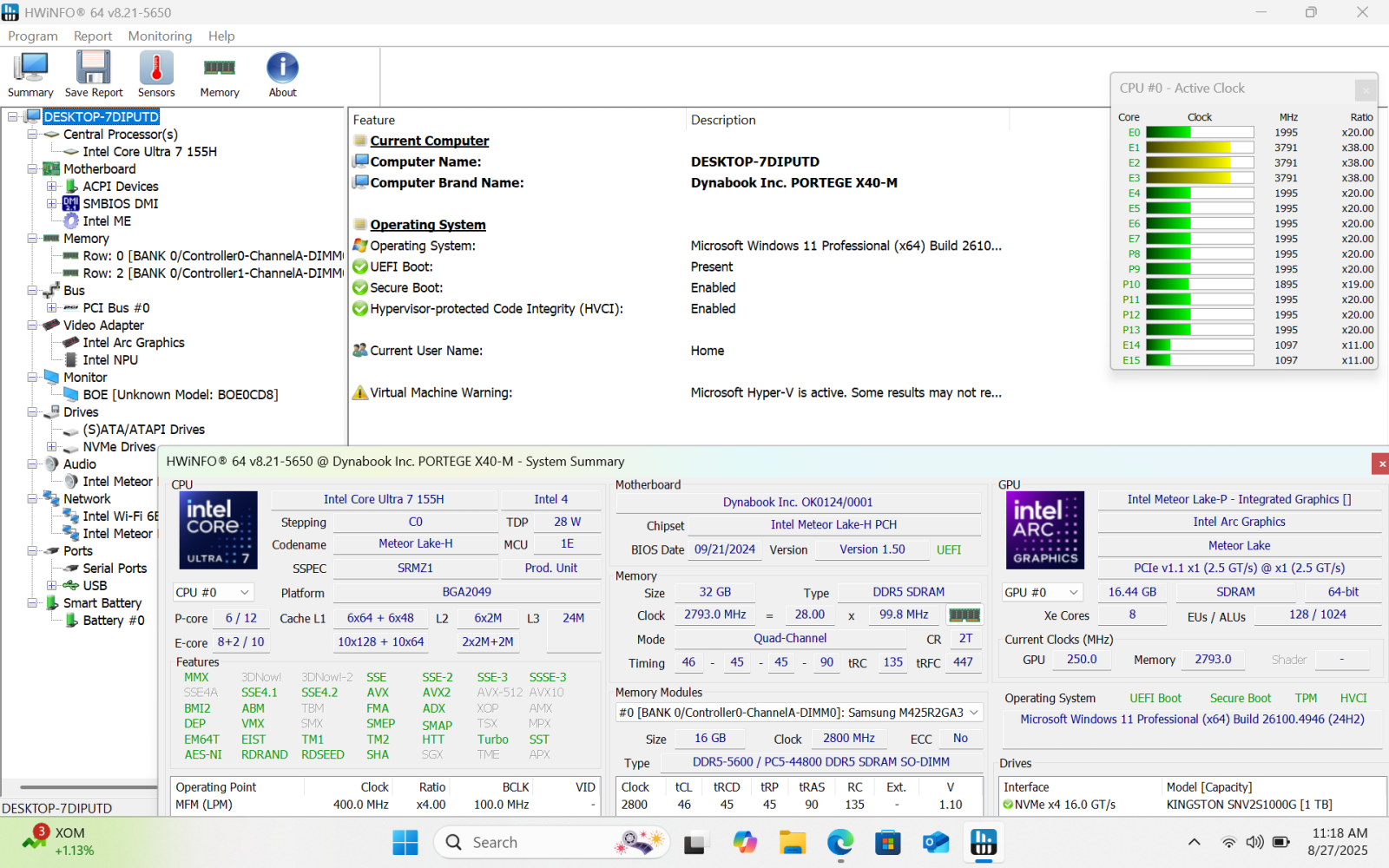Click the Microsoft Windows 11 Professional build line in System Summary

tap(1192, 720)
